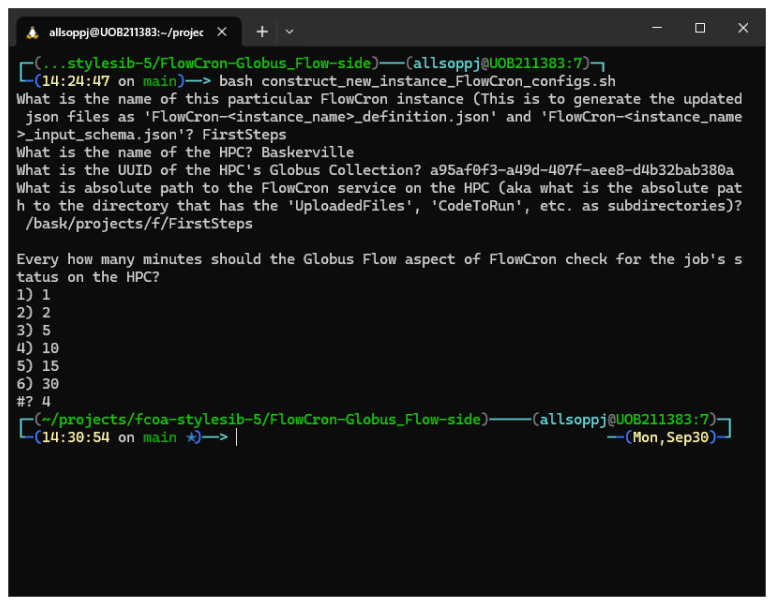Click the bash construct_new_instance command text
The height and width of the screenshot is (605, 774).
417,81
